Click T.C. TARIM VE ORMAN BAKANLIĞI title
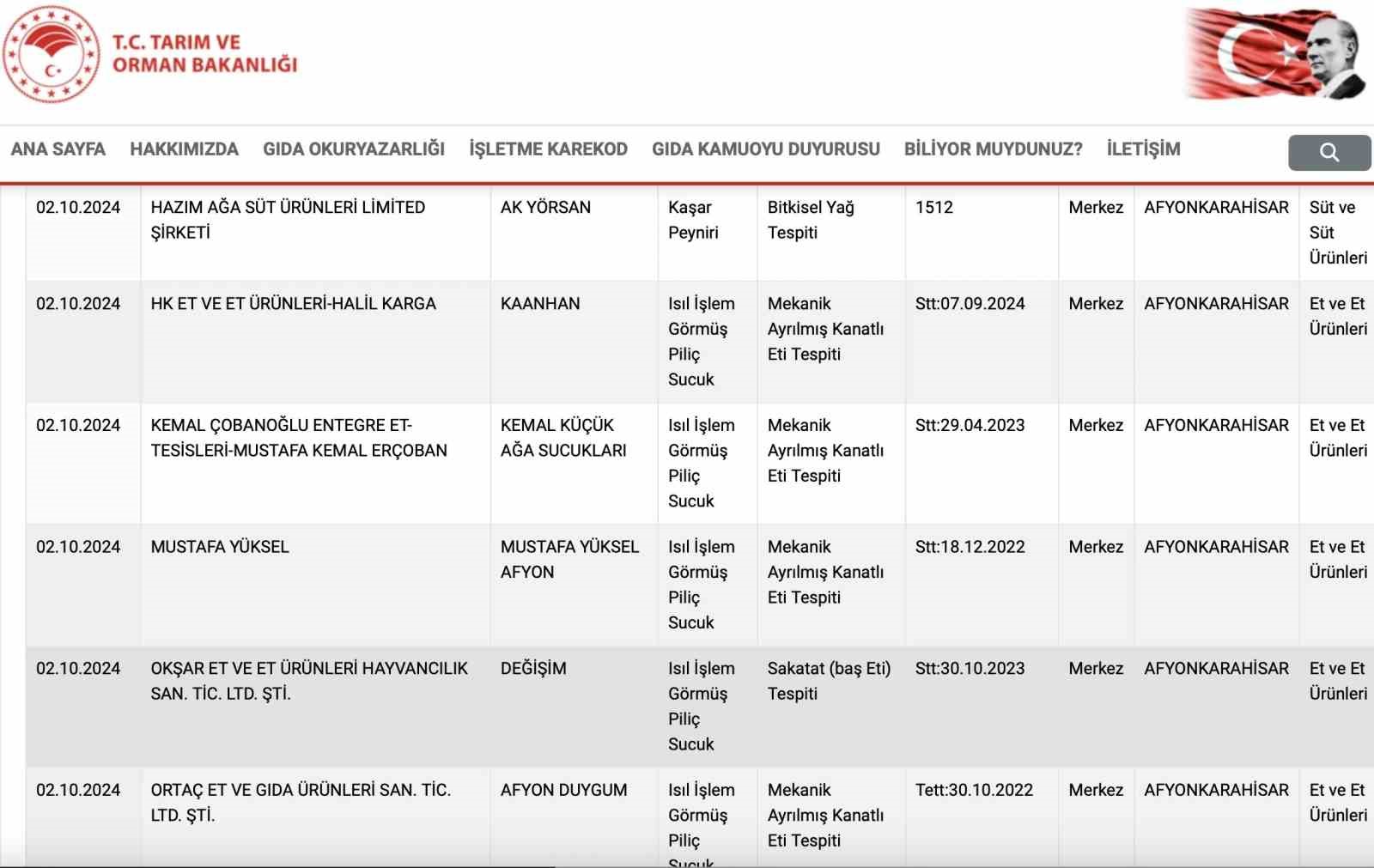 coord(204,53)
